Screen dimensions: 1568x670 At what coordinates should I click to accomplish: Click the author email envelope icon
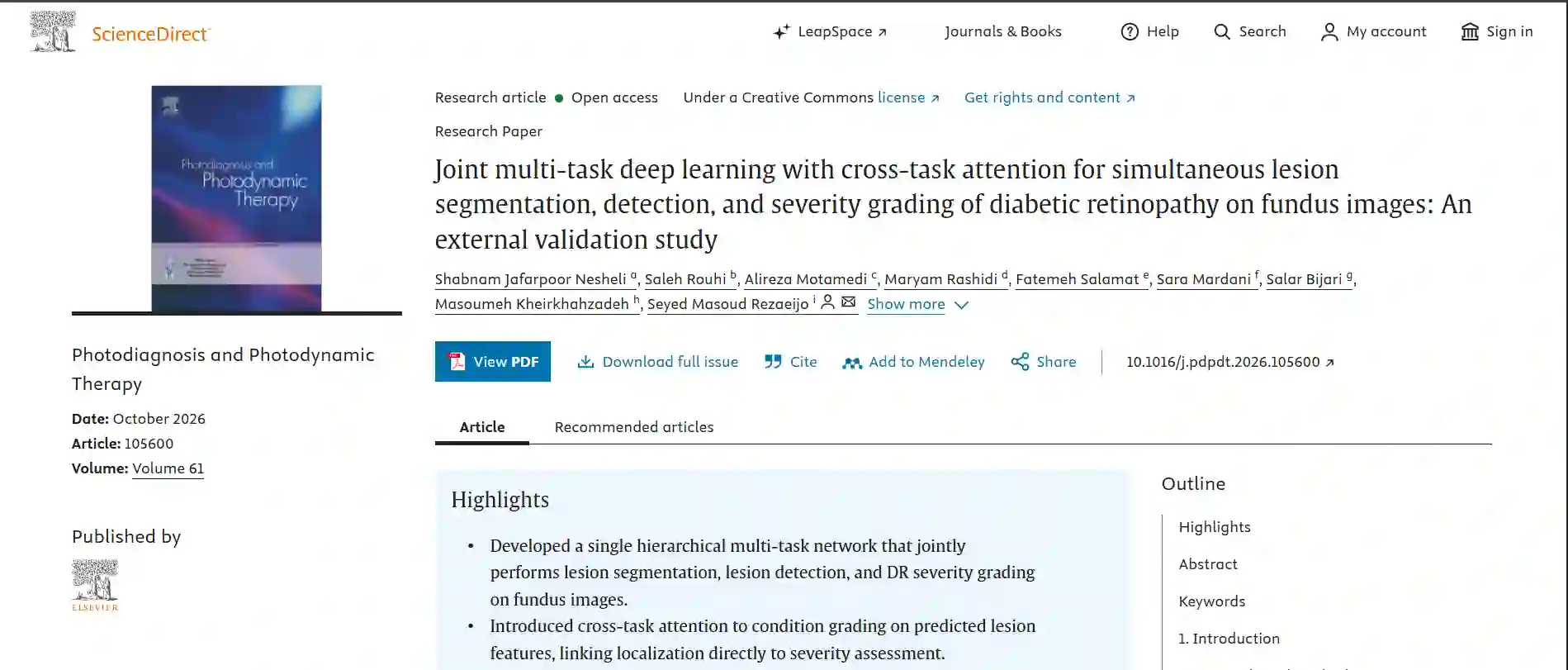pyautogui.click(x=848, y=302)
